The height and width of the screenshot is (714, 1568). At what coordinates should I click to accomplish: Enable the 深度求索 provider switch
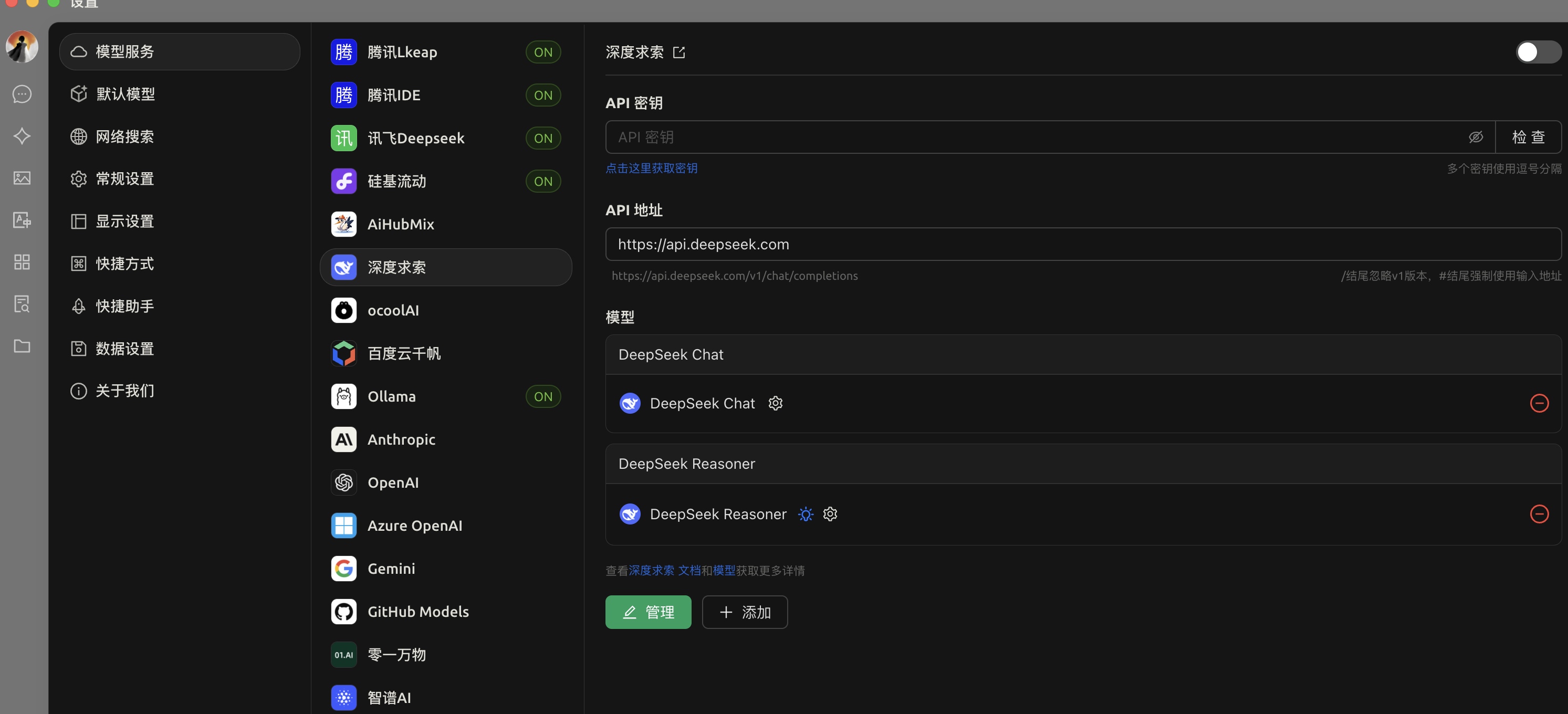[x=1538, y=52]
